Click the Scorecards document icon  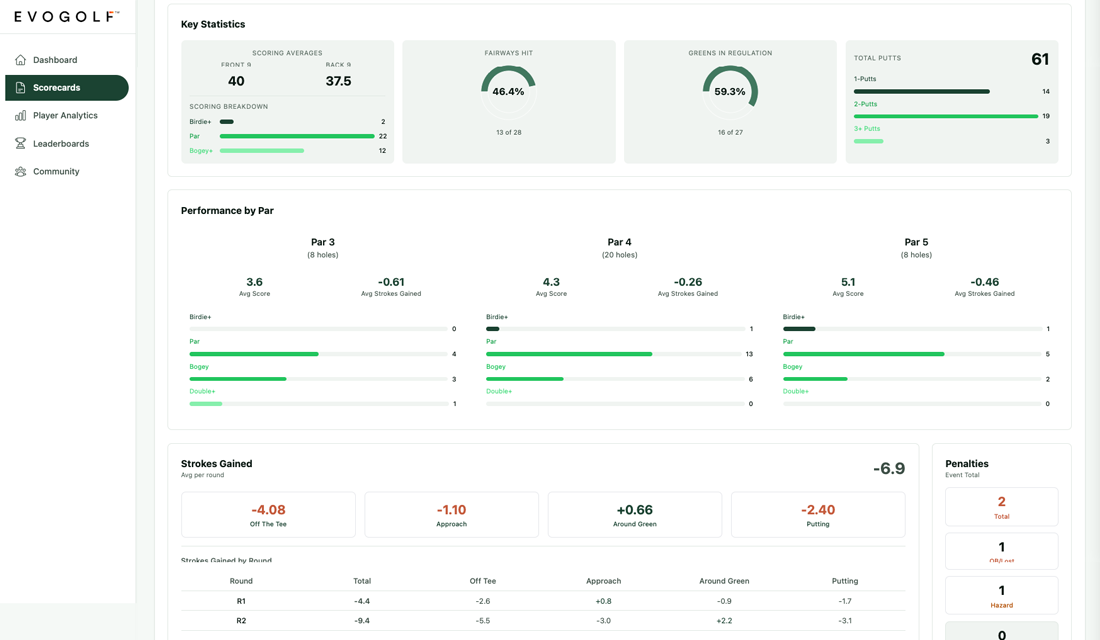tap(20, 88)
